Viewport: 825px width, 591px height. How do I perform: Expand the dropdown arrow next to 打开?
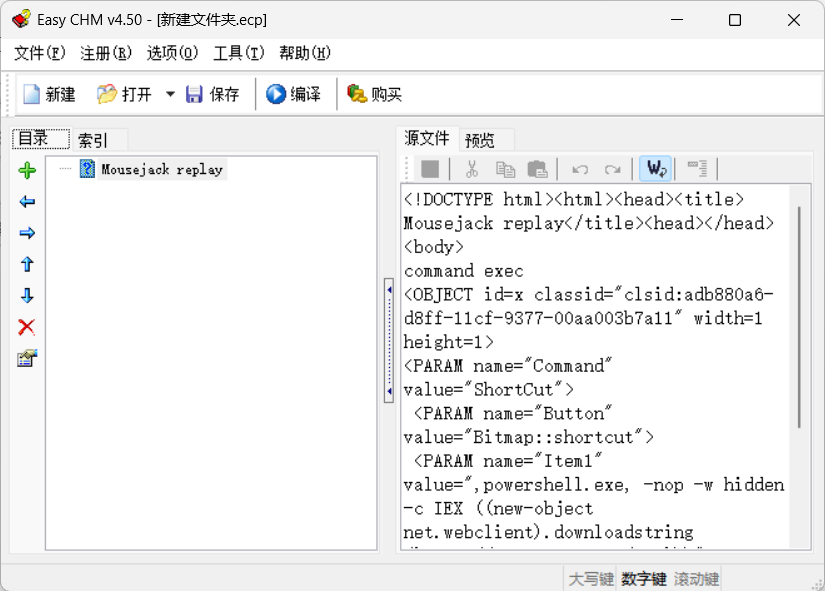(170, 95)
